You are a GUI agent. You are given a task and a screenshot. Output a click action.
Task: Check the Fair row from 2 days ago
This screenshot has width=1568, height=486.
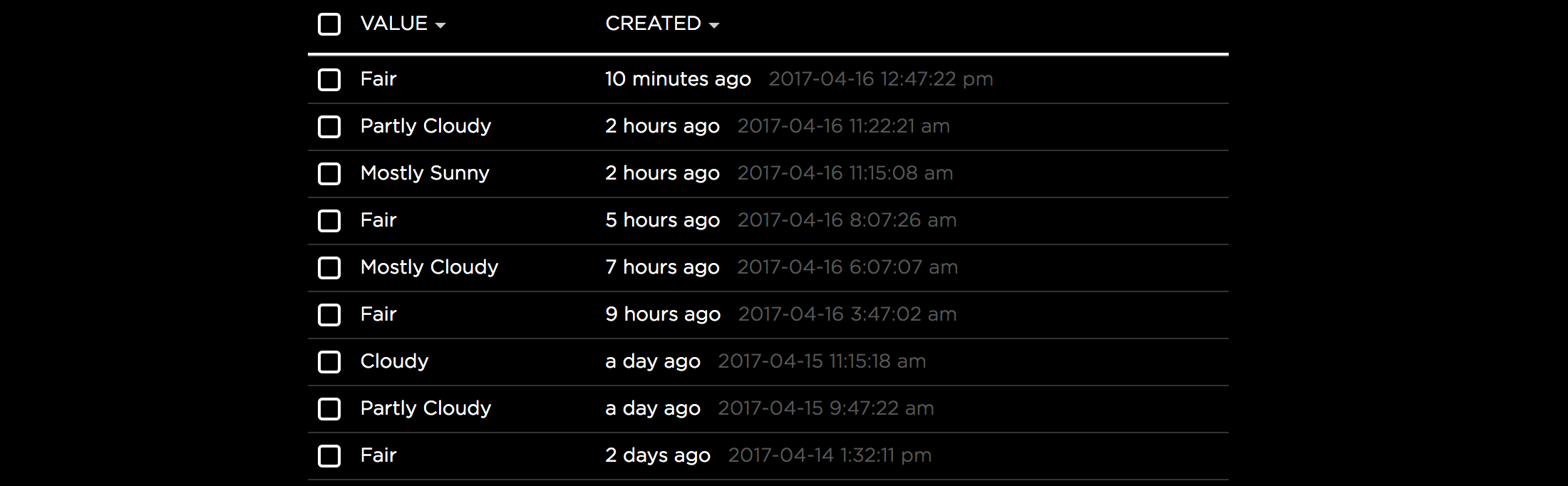click(x=329, y=456)
